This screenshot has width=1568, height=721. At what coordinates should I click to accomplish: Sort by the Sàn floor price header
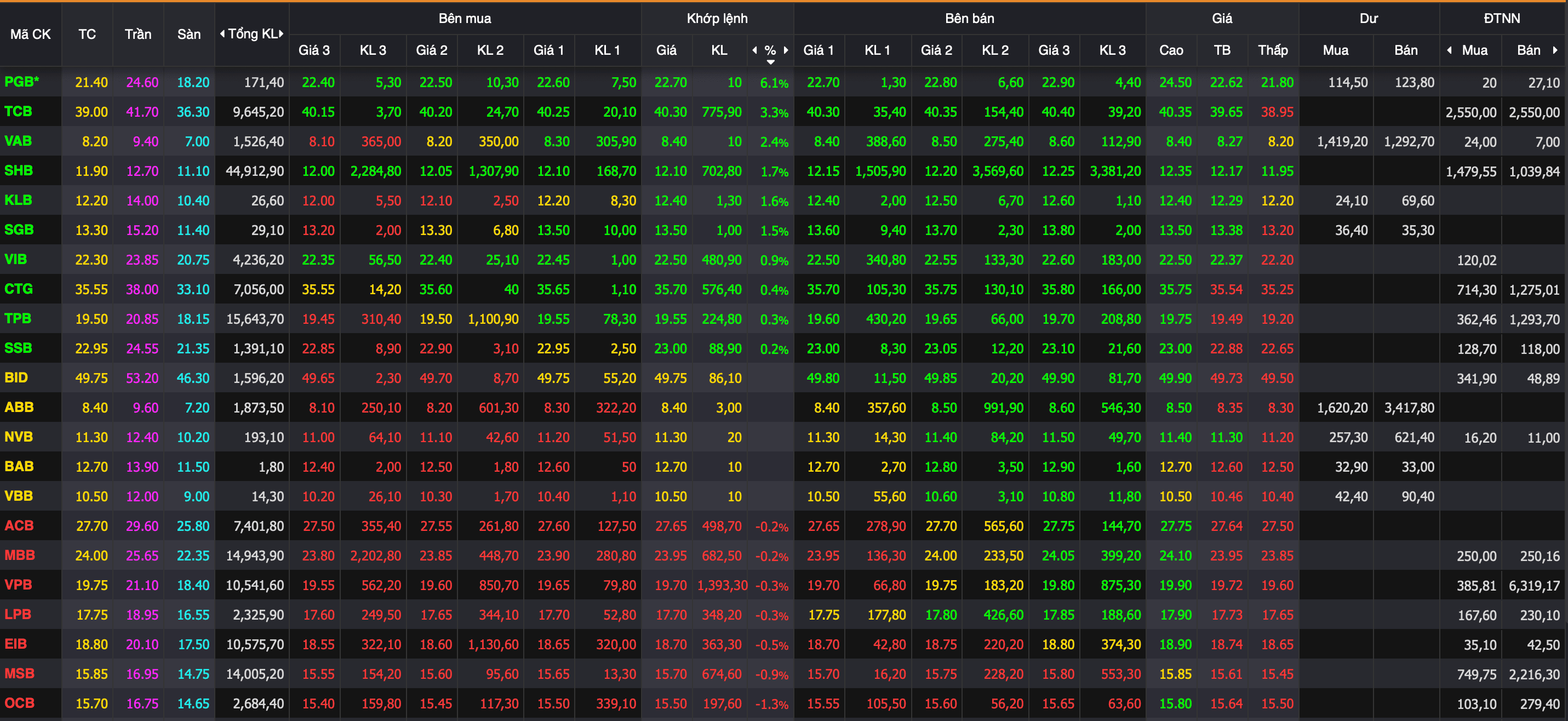click(190, 34)
